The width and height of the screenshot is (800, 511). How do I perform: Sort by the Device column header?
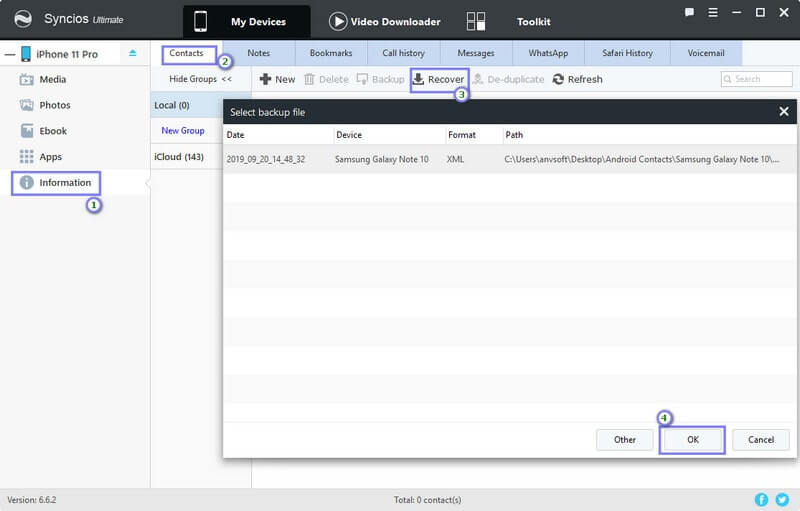[x=389, y=135]
